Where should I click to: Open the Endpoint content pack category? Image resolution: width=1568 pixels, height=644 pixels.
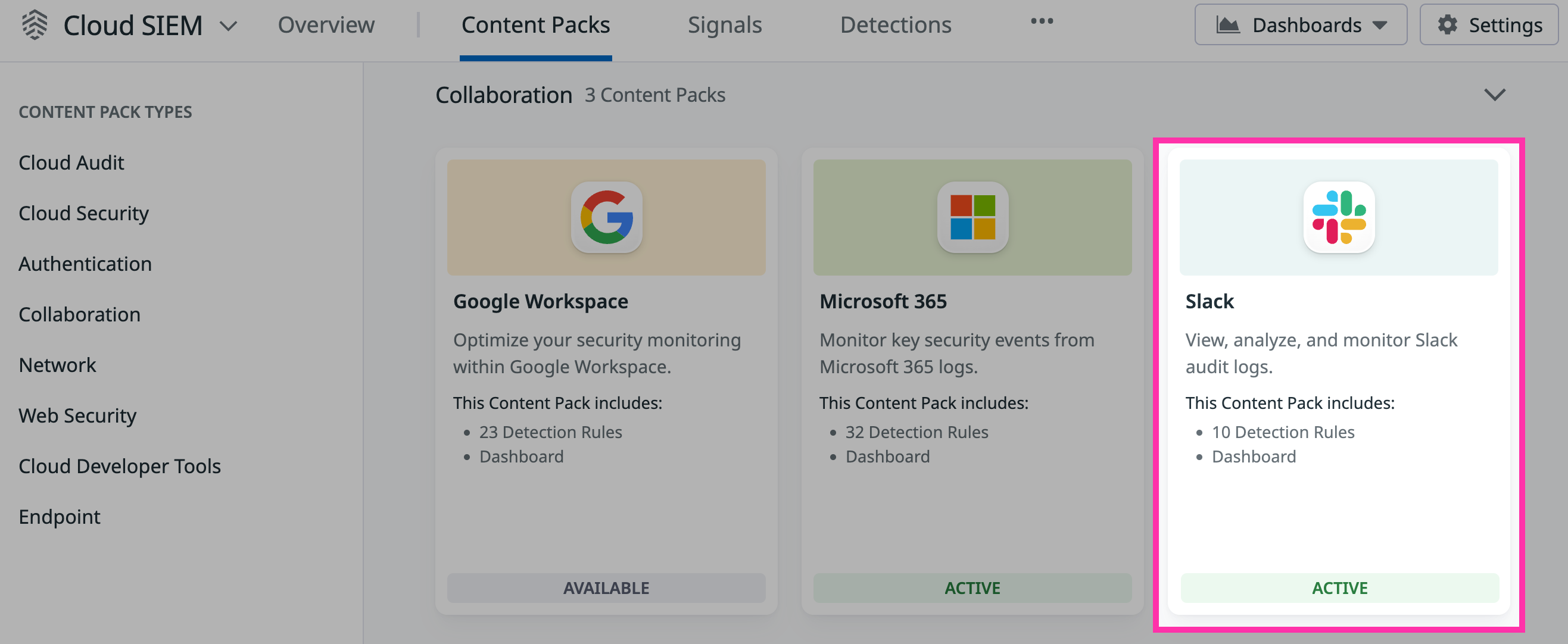click(x=59, y=516)
